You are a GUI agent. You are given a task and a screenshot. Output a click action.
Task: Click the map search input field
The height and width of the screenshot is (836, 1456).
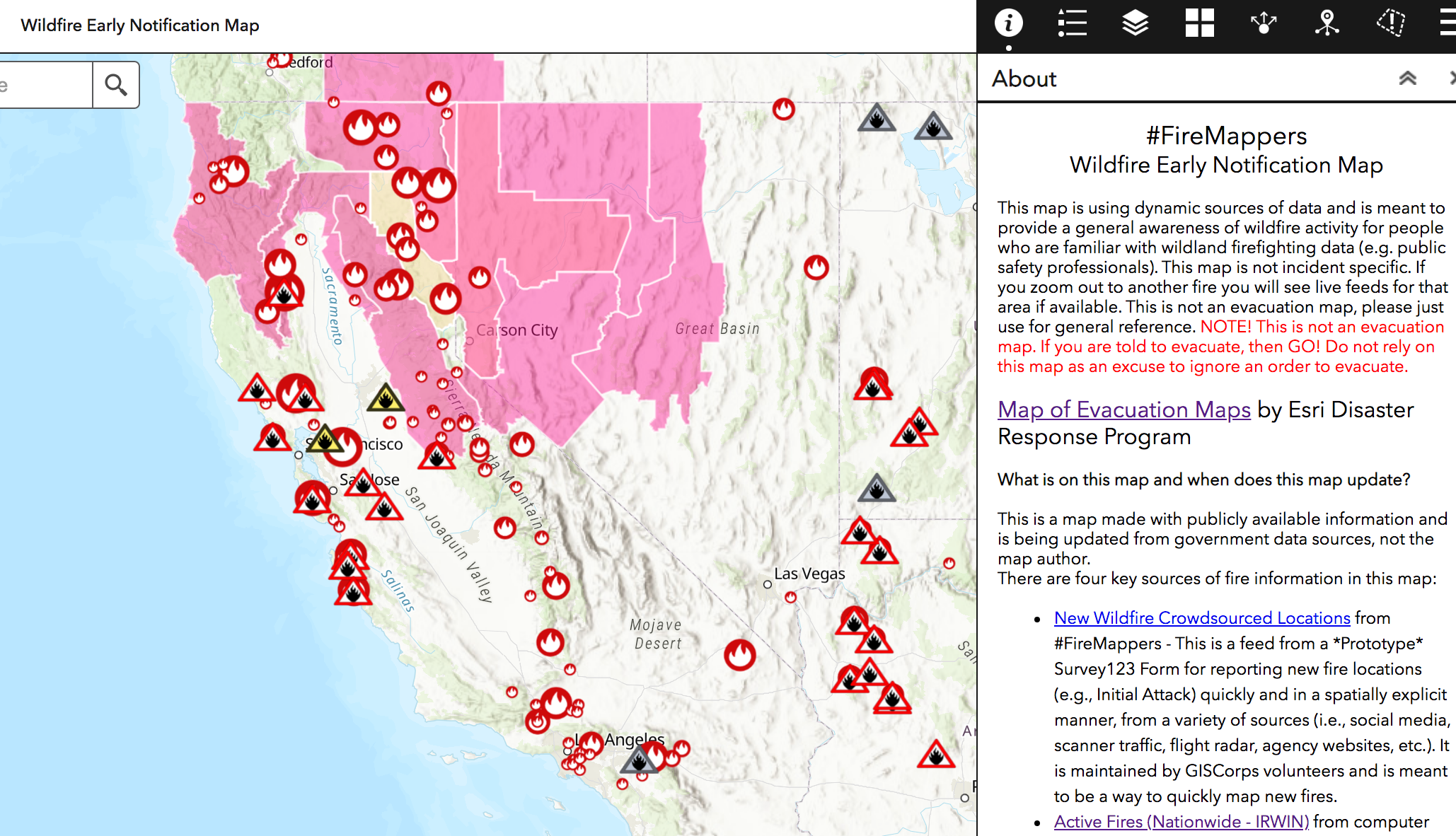pos(45,85)
